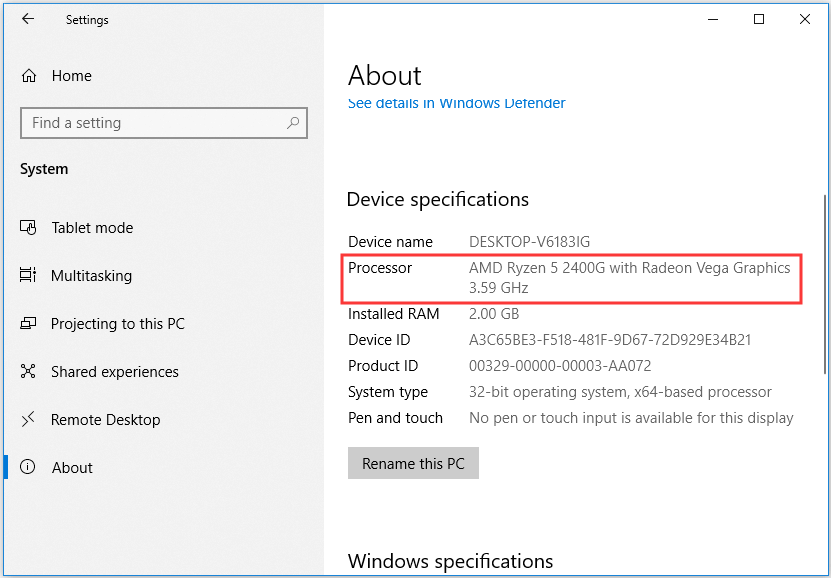Maximize the Settings window
831x578 pixels.
click(x=759, y=19)
